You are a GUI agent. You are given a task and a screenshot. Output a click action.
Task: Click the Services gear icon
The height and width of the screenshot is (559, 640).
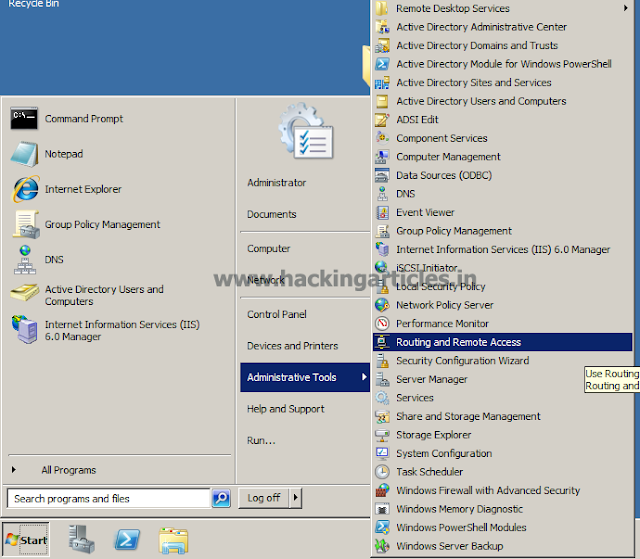click(382, 398)
